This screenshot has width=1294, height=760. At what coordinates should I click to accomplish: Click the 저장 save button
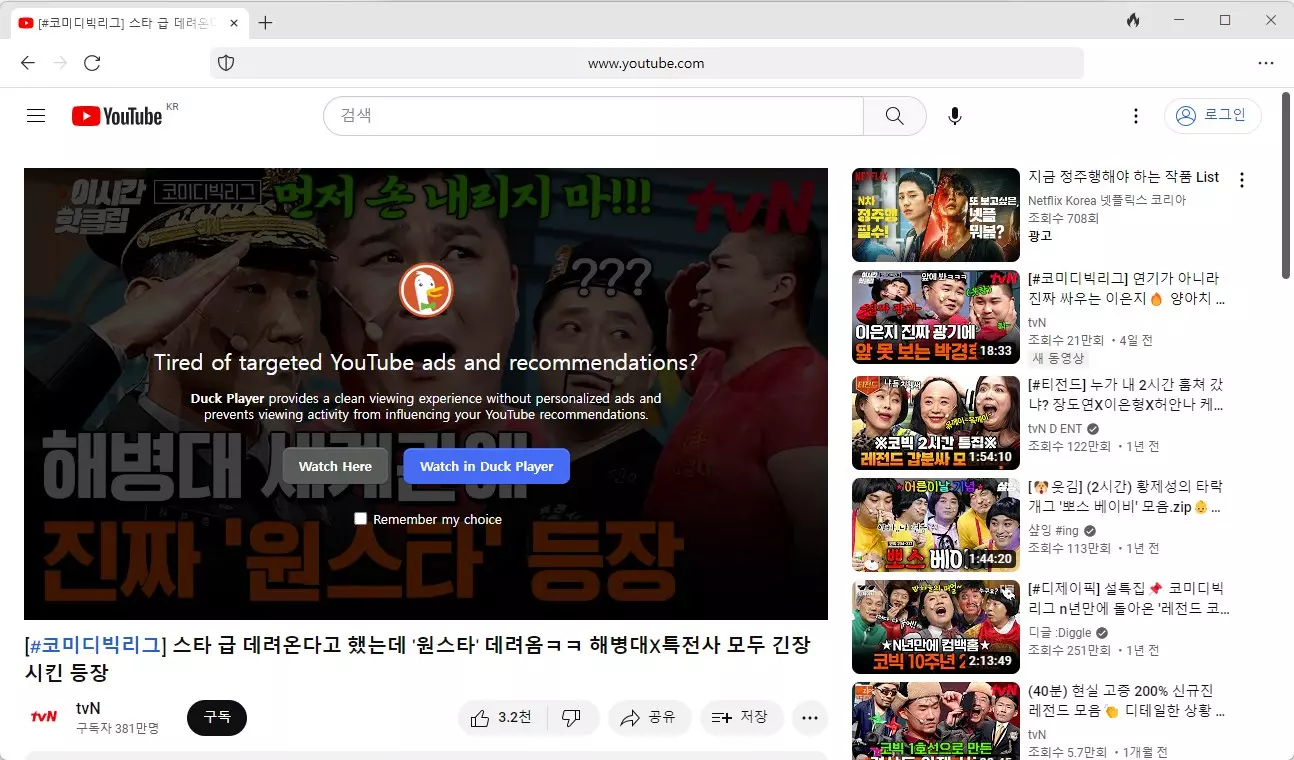point(740,717)
